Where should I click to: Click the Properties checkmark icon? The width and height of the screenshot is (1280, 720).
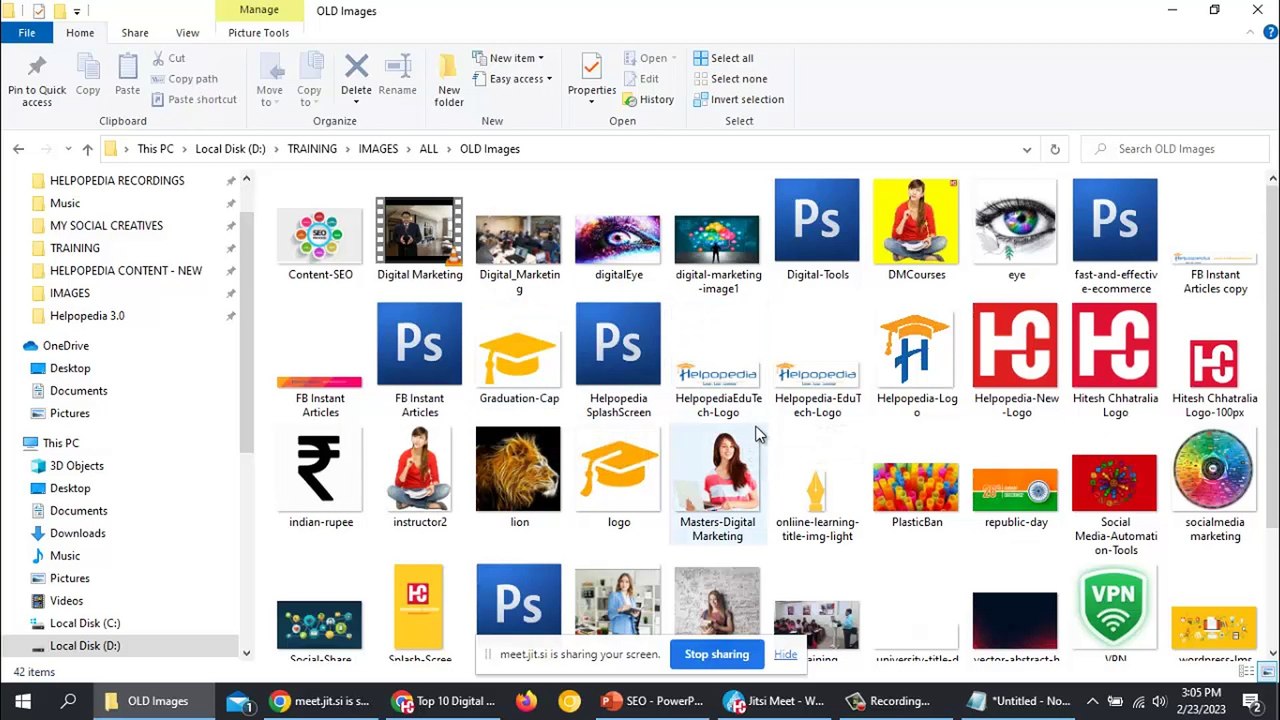click(591, 67)
